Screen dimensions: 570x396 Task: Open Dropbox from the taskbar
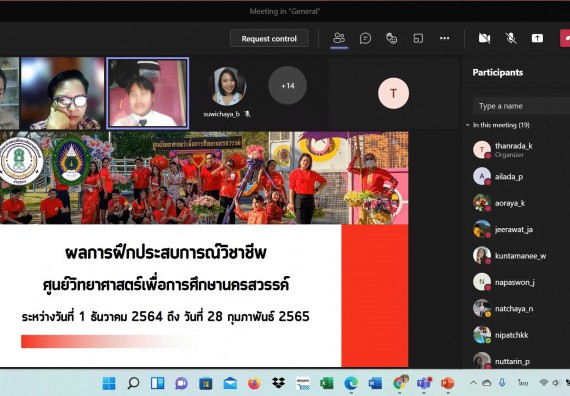[x=278, y=383]
